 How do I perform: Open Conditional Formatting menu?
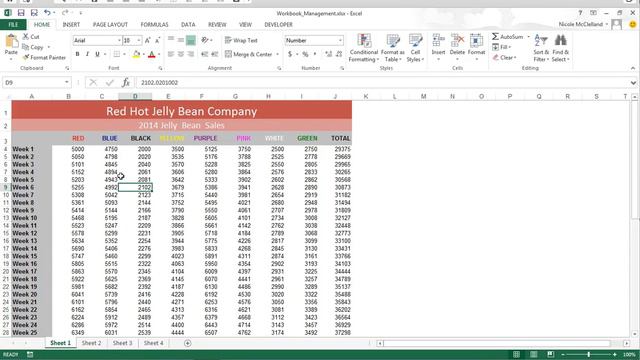click(363, 48)
